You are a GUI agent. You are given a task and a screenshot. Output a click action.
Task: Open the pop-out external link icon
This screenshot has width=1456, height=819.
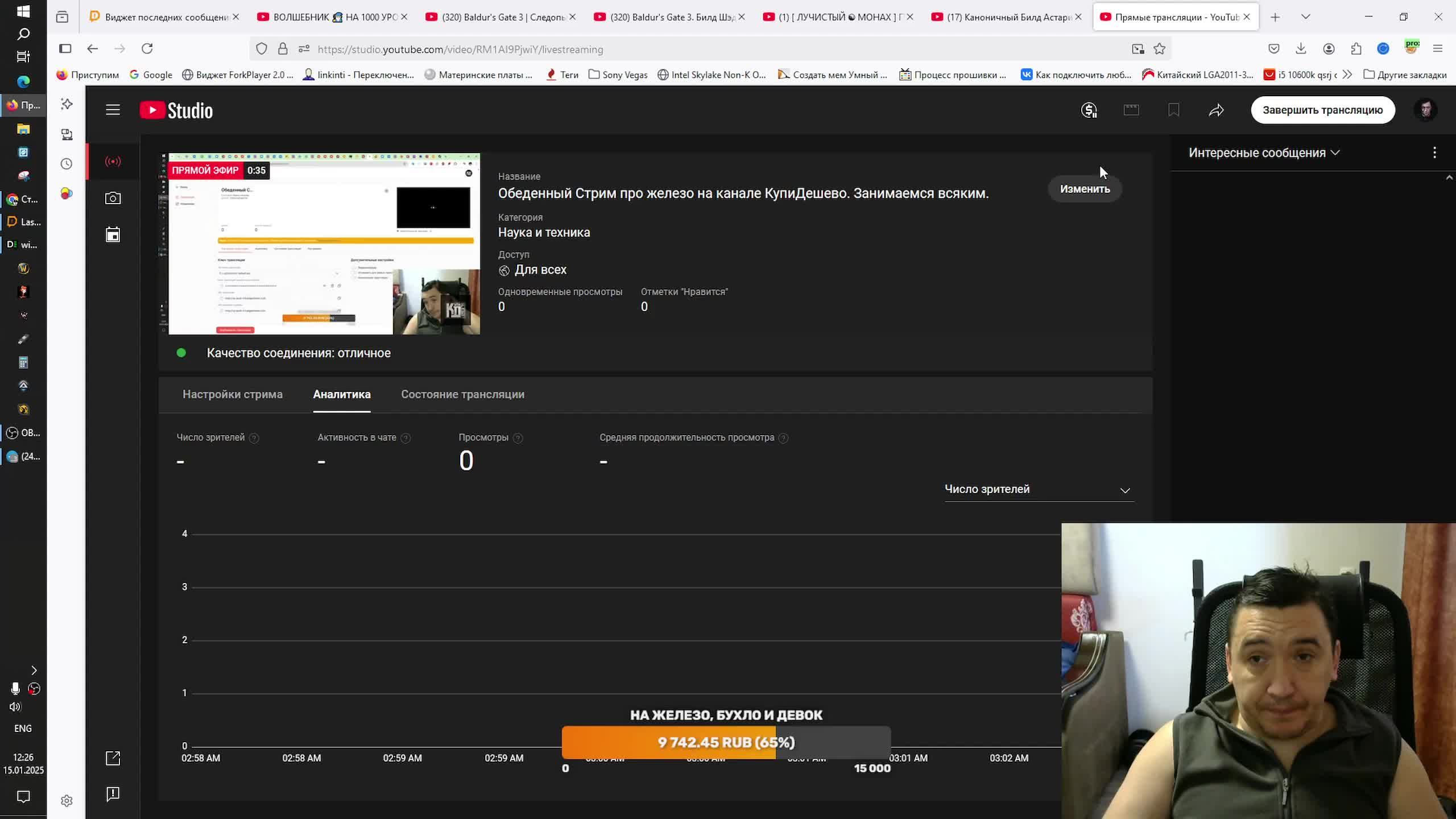(x=113, y=758)
